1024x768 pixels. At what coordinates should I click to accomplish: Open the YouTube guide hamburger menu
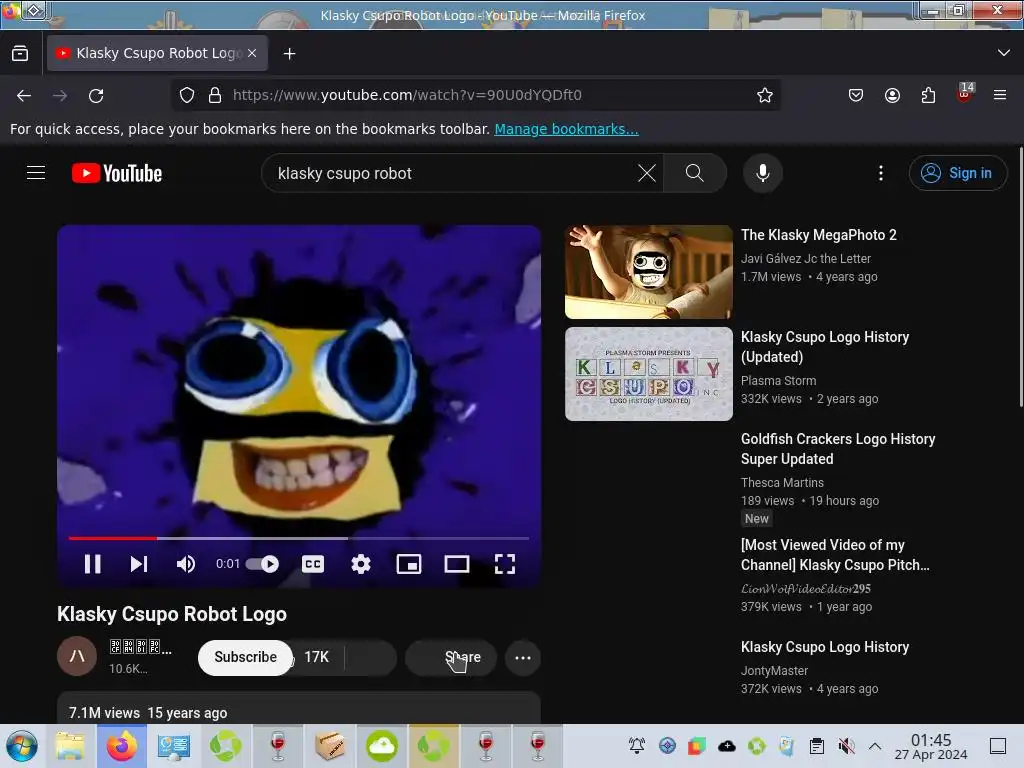point(36,173)
